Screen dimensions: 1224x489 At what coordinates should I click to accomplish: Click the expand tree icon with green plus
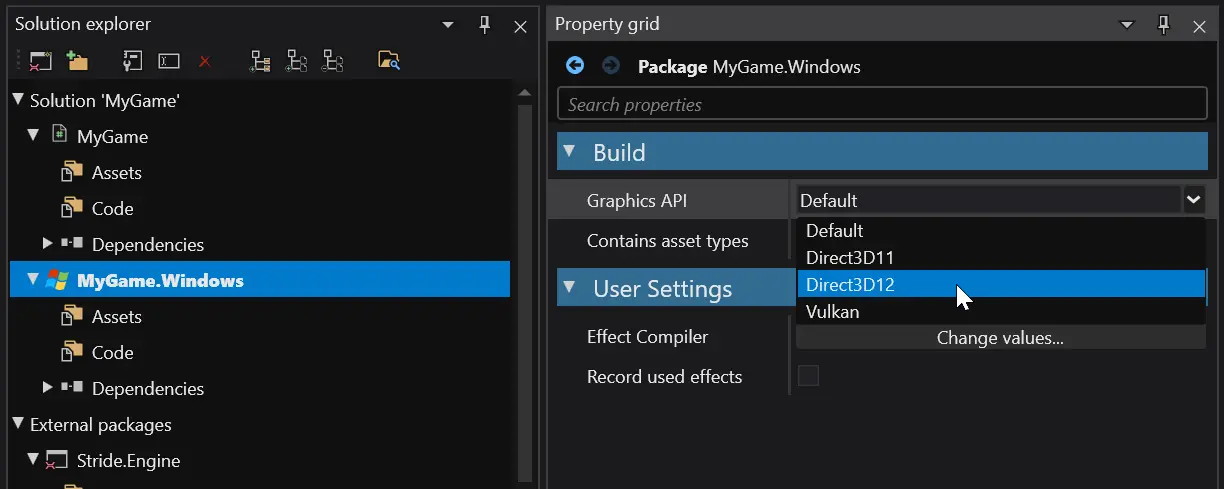point(296,61)
